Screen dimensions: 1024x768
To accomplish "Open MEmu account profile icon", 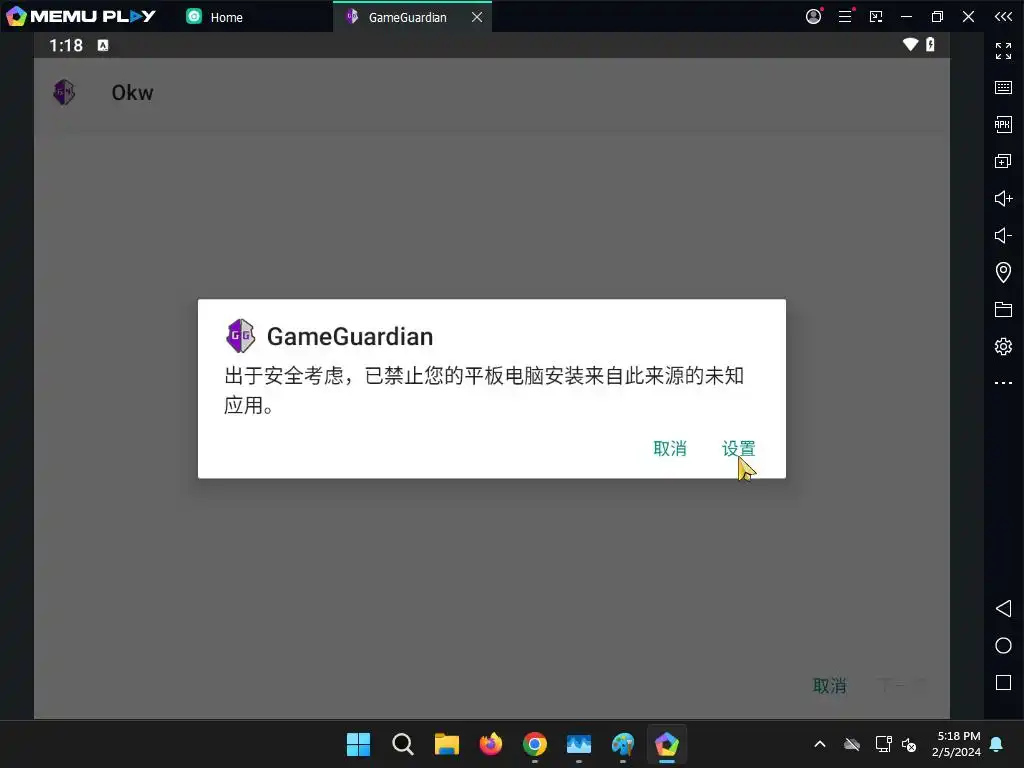I will point(814,16).
